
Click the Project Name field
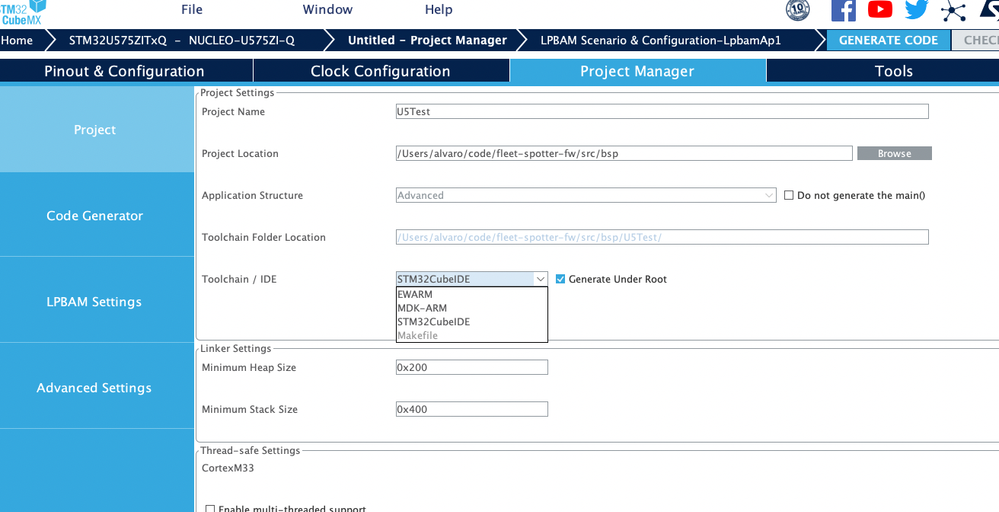(662, 111)
